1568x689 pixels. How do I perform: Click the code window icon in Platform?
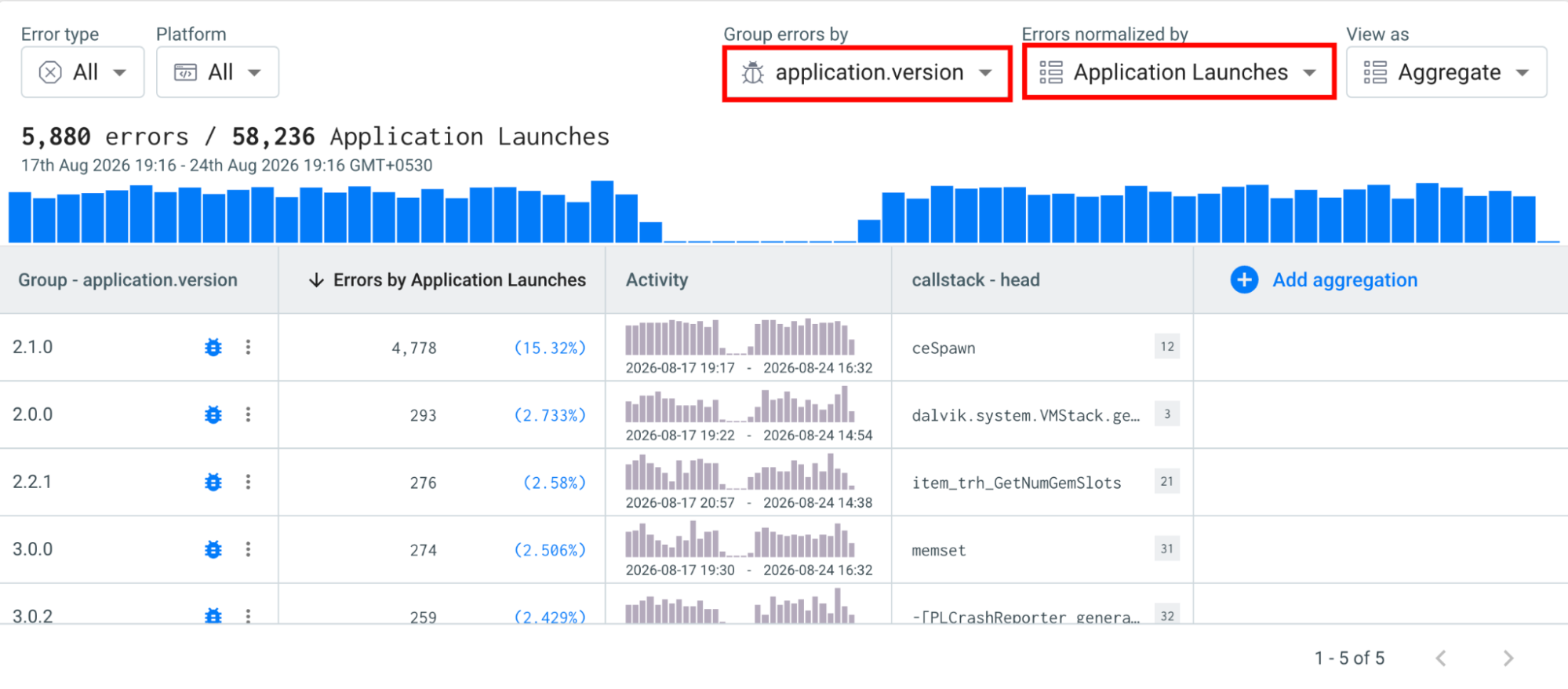pyautogui.click(x=185, y=72)
